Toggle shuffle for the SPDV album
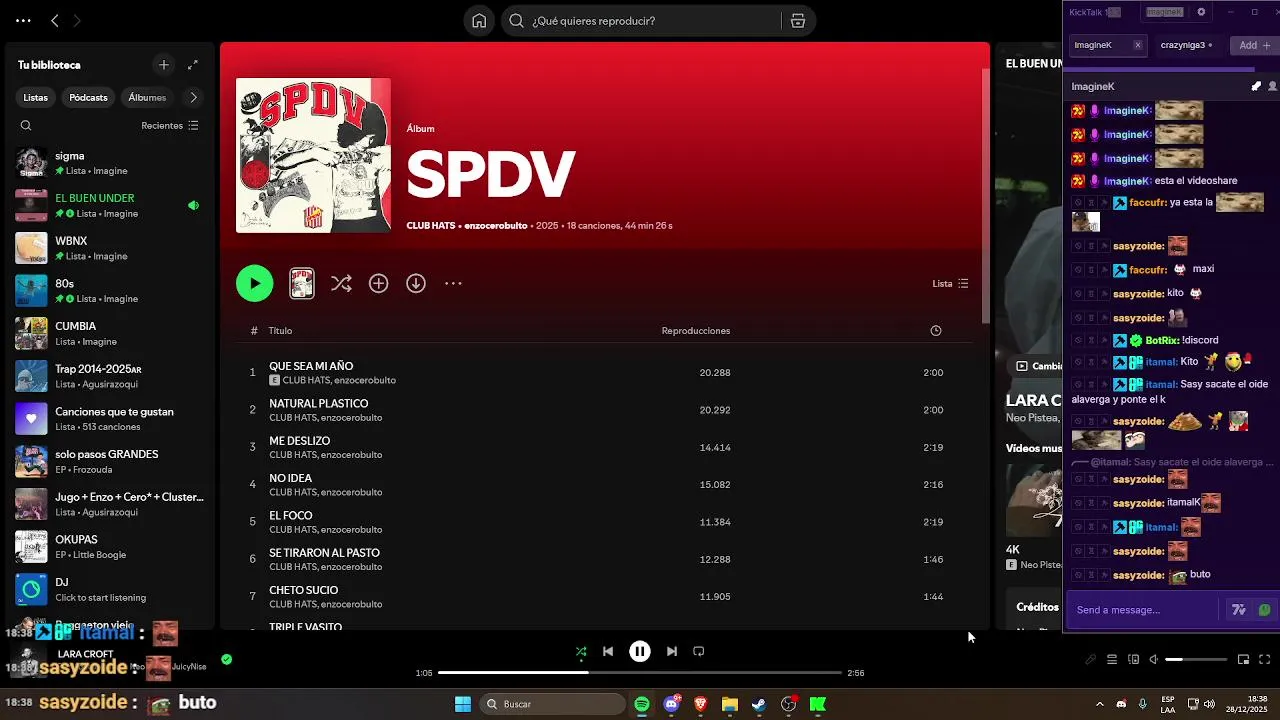Viewport: 1280px width, 720px height. tap(341, 284)
